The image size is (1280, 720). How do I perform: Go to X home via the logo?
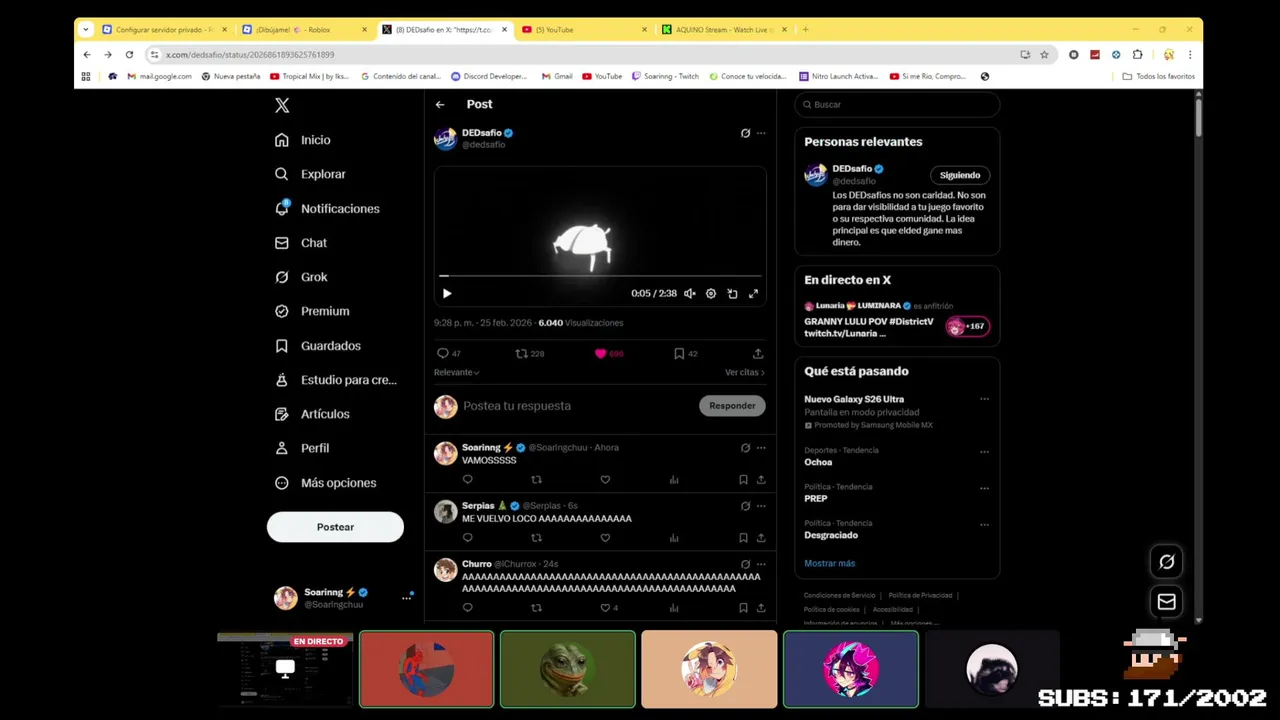pos(282,105)
